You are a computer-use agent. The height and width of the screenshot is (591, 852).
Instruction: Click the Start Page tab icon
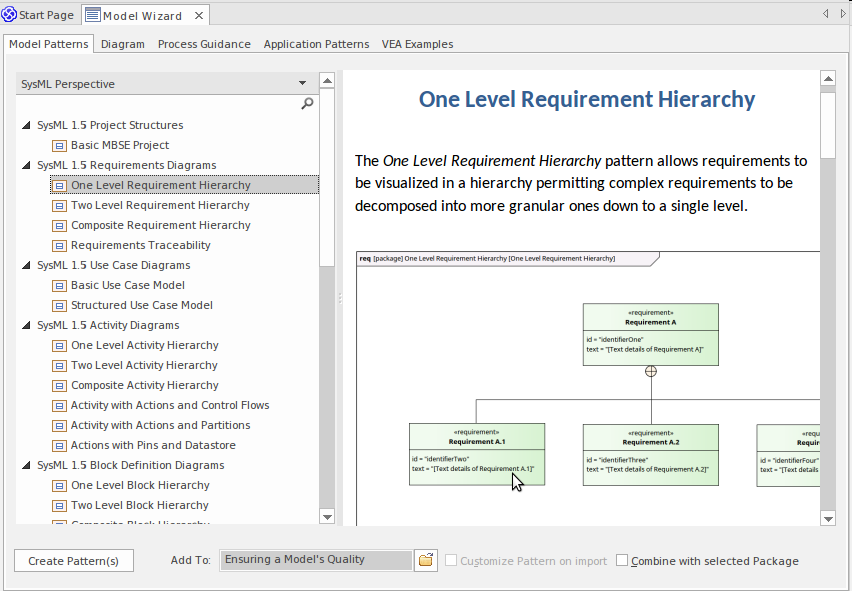click(9, 15)
